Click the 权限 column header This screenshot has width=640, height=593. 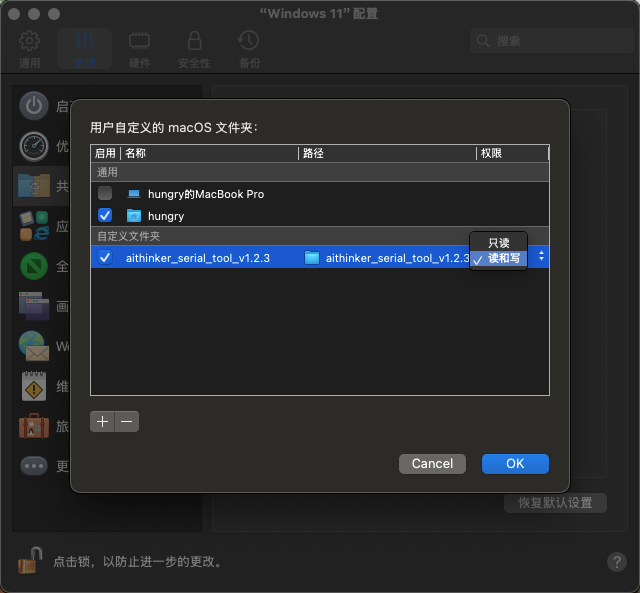(x=513, y=153)
